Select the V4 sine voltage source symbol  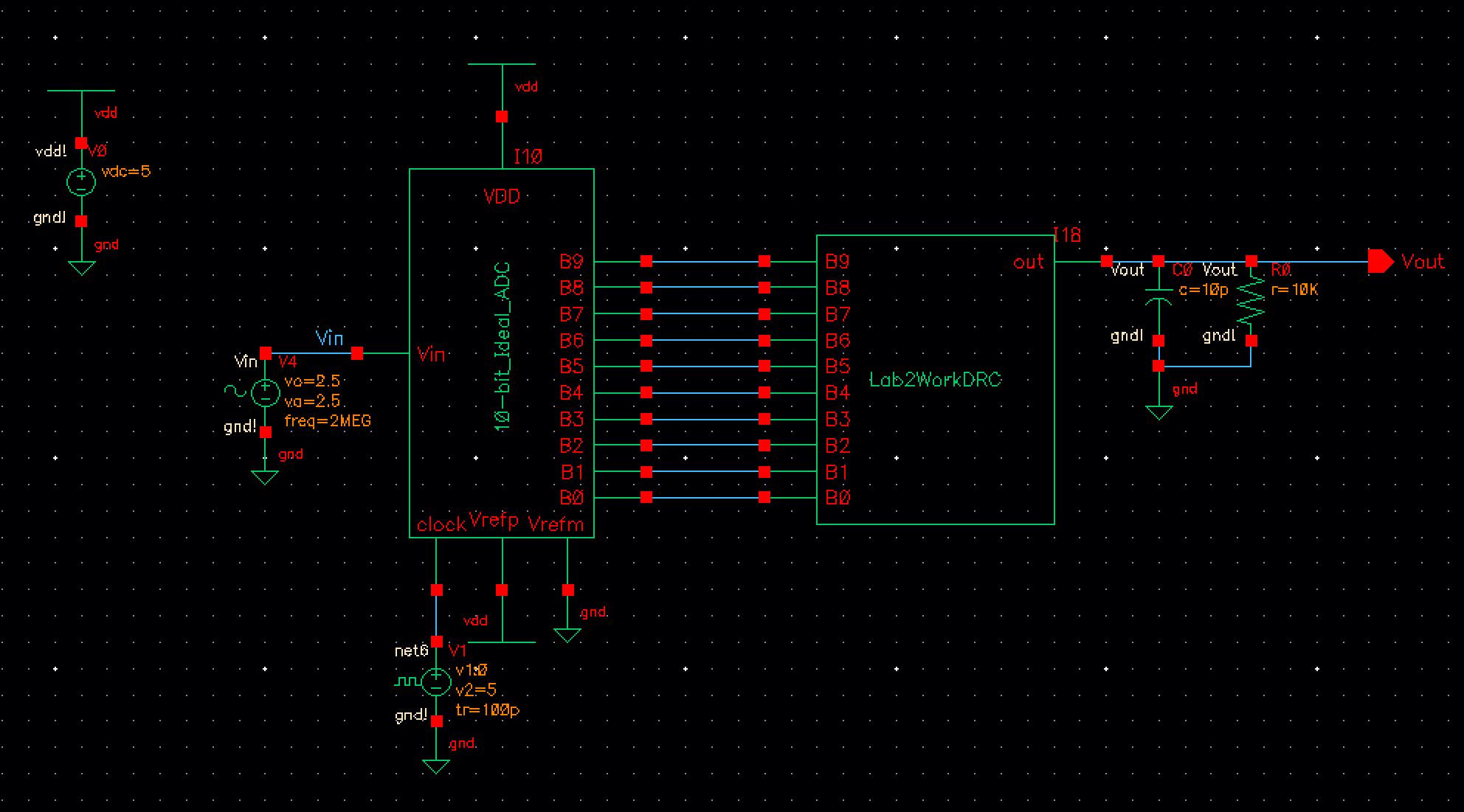(265, 392)
